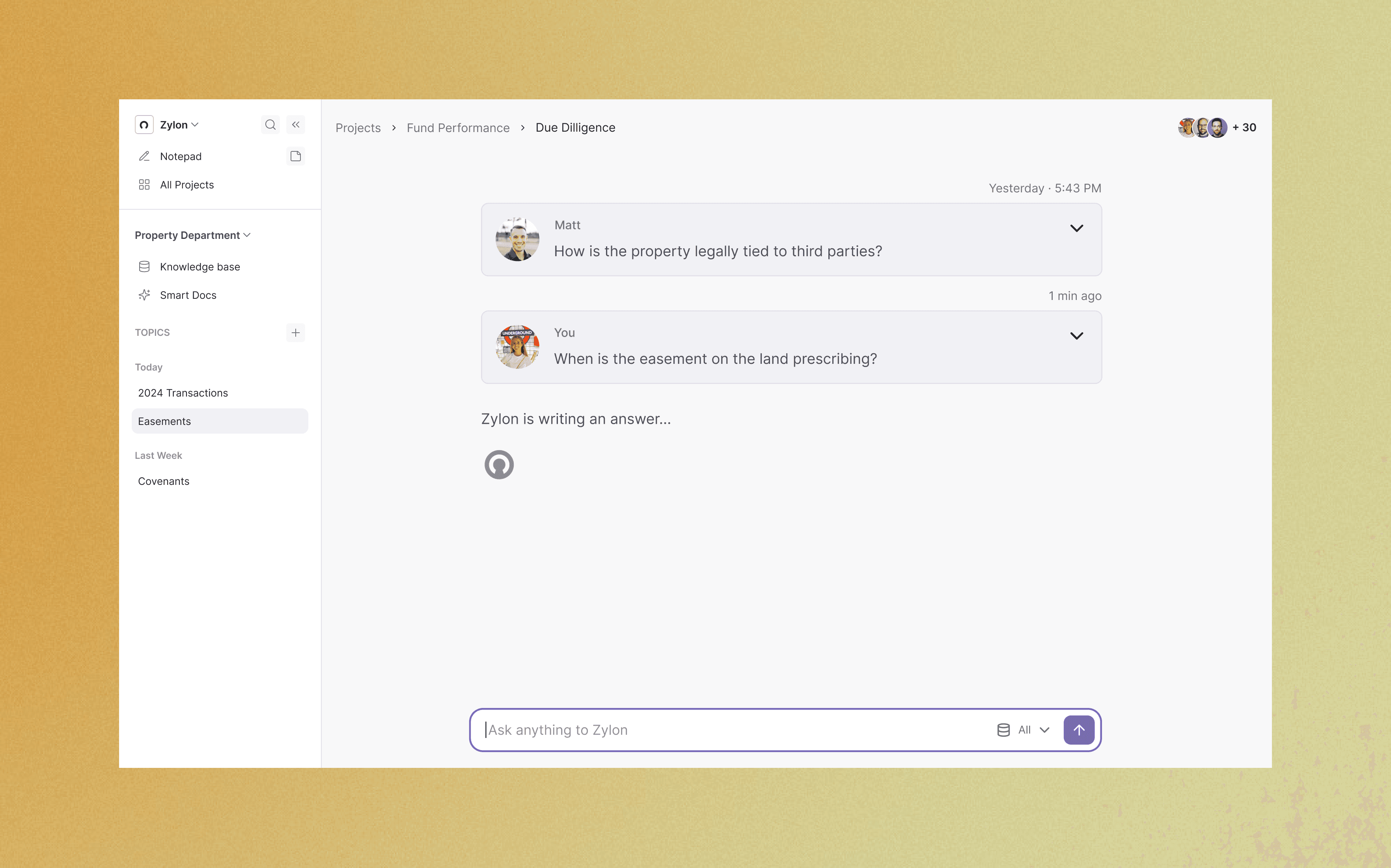Open the Covenants topic from last week
Screen dimensions: 1391x868
coord(164,481)
